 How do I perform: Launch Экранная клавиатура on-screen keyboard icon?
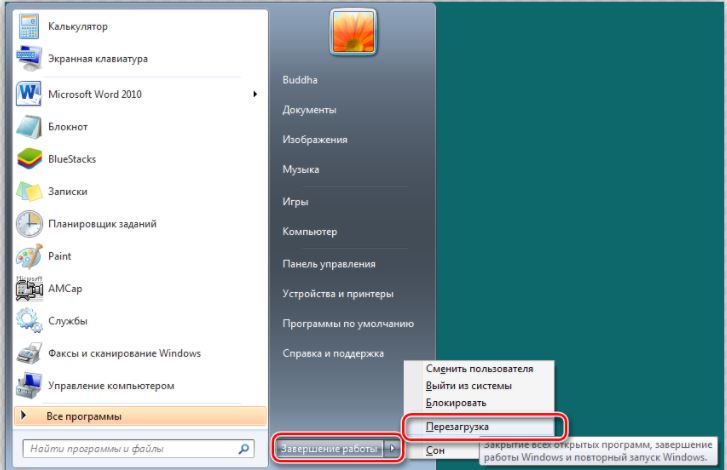click(29, 58)
